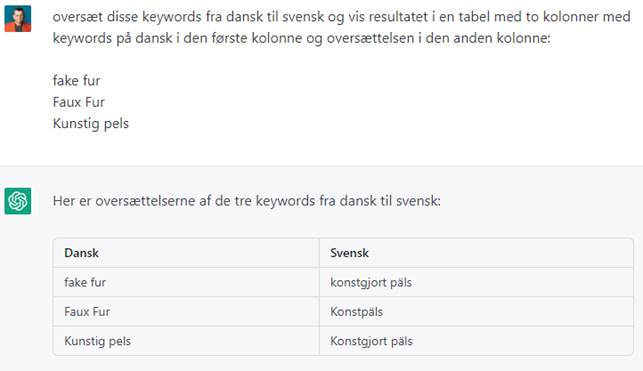Click the word 'tabel' in the prompt
Screen dimensions: 643x371
click(474, 17)
